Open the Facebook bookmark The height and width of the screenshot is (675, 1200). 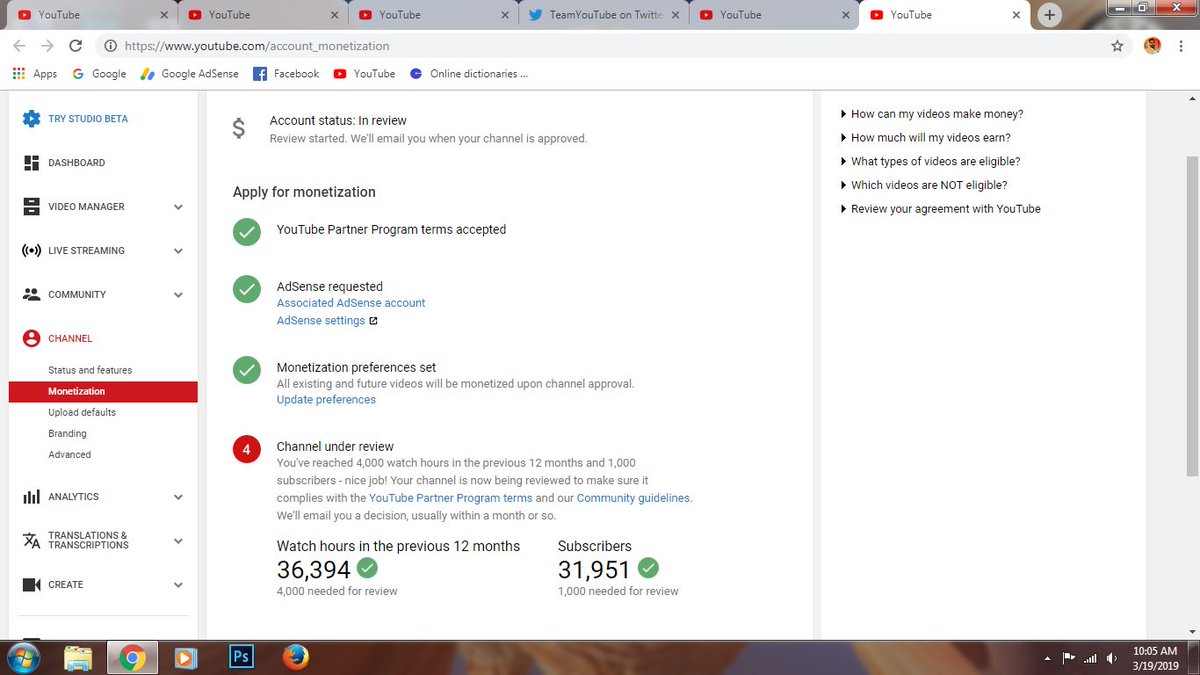click(x=286, y=74)
